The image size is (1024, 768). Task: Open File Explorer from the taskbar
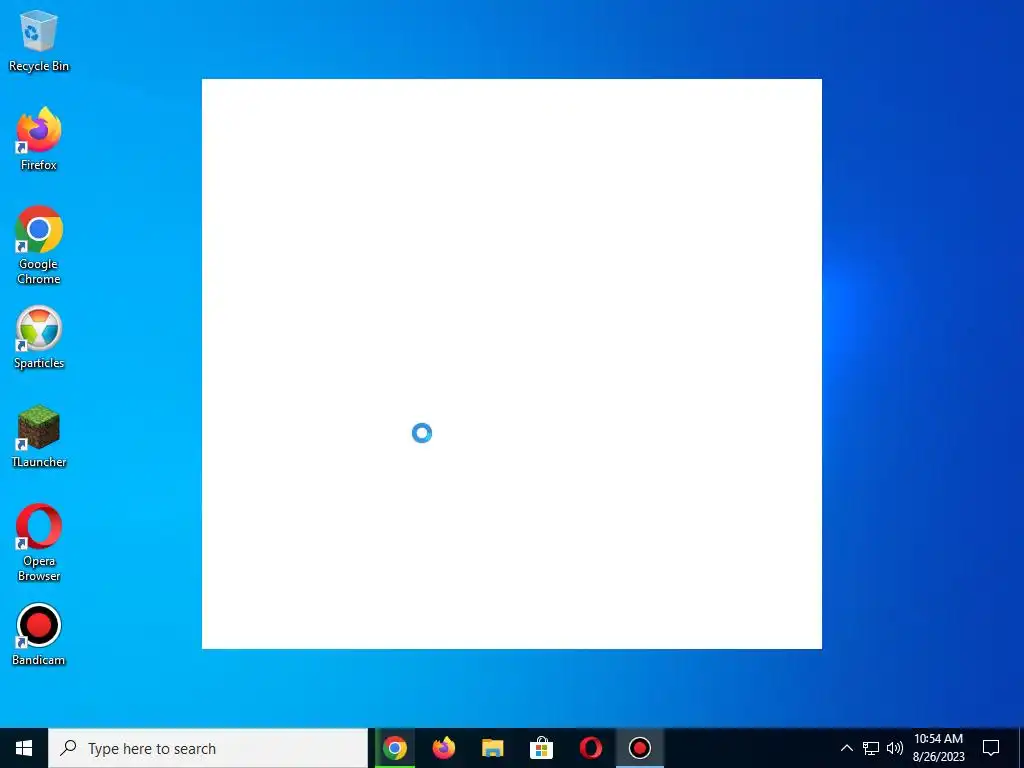point(492,748)
